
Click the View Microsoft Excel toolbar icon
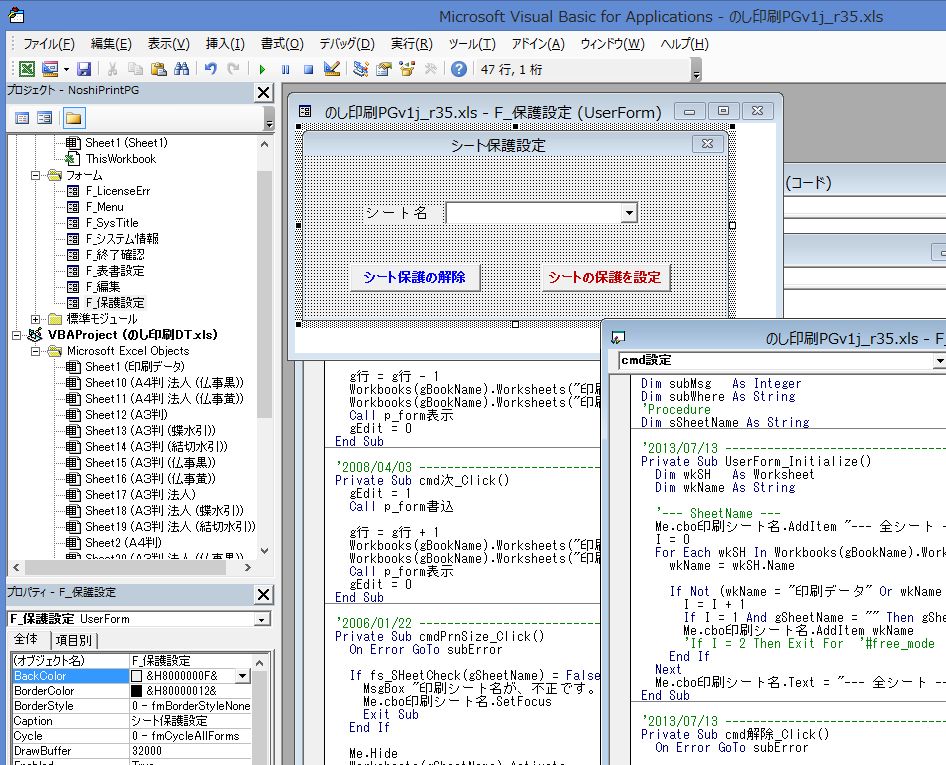pos(26,69)
